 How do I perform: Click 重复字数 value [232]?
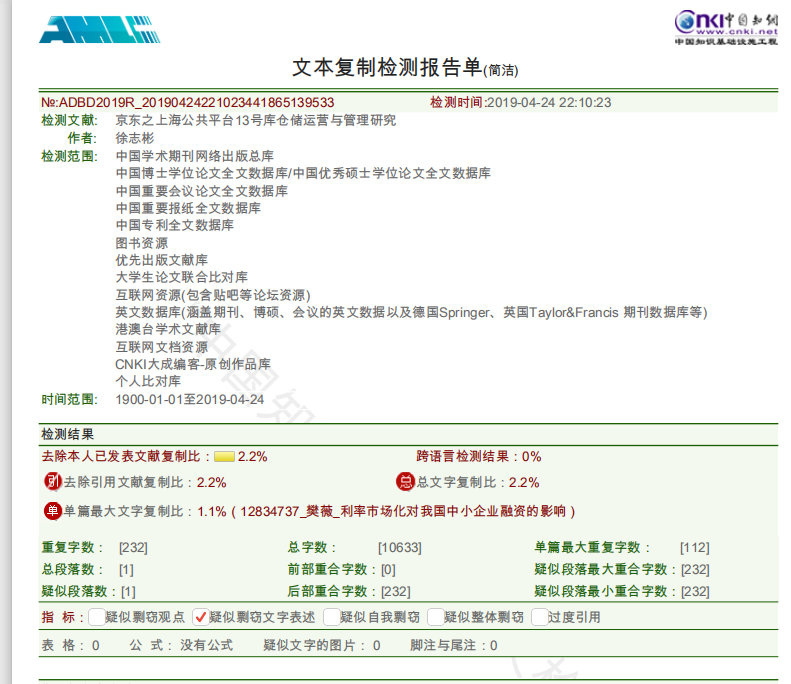point(133,547)
